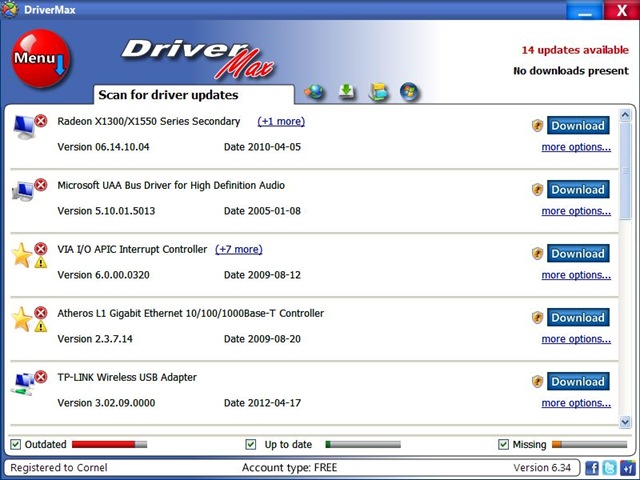Click 'Version 6.34' status text
This screenshot has width=640, height=480.
click(x=542, y=468)
